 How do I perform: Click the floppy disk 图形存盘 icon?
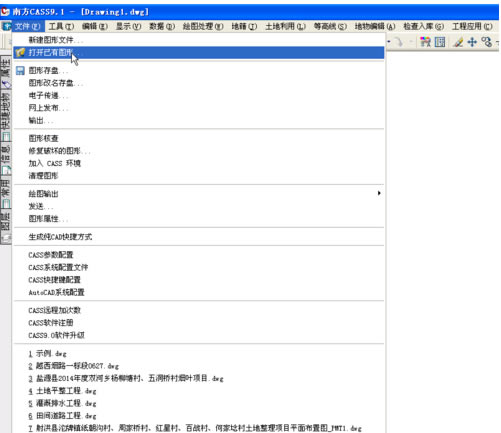[20, 71]
